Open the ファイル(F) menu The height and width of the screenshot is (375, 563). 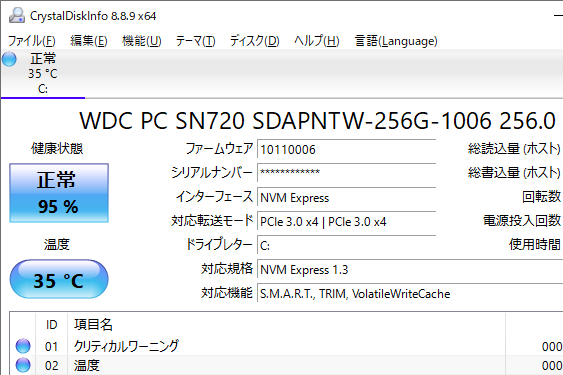32,41
